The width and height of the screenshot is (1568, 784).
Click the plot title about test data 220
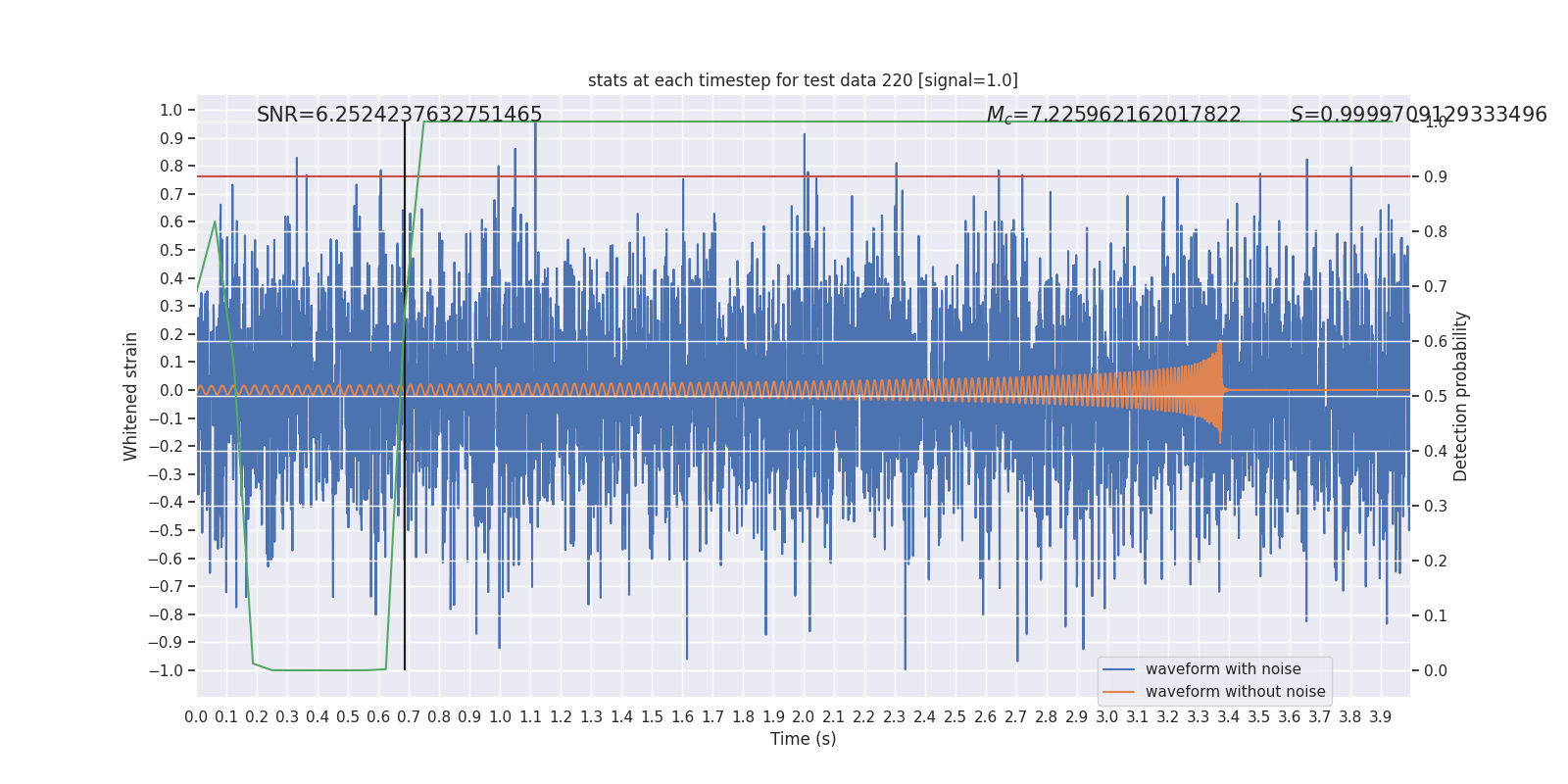point(803,80)
